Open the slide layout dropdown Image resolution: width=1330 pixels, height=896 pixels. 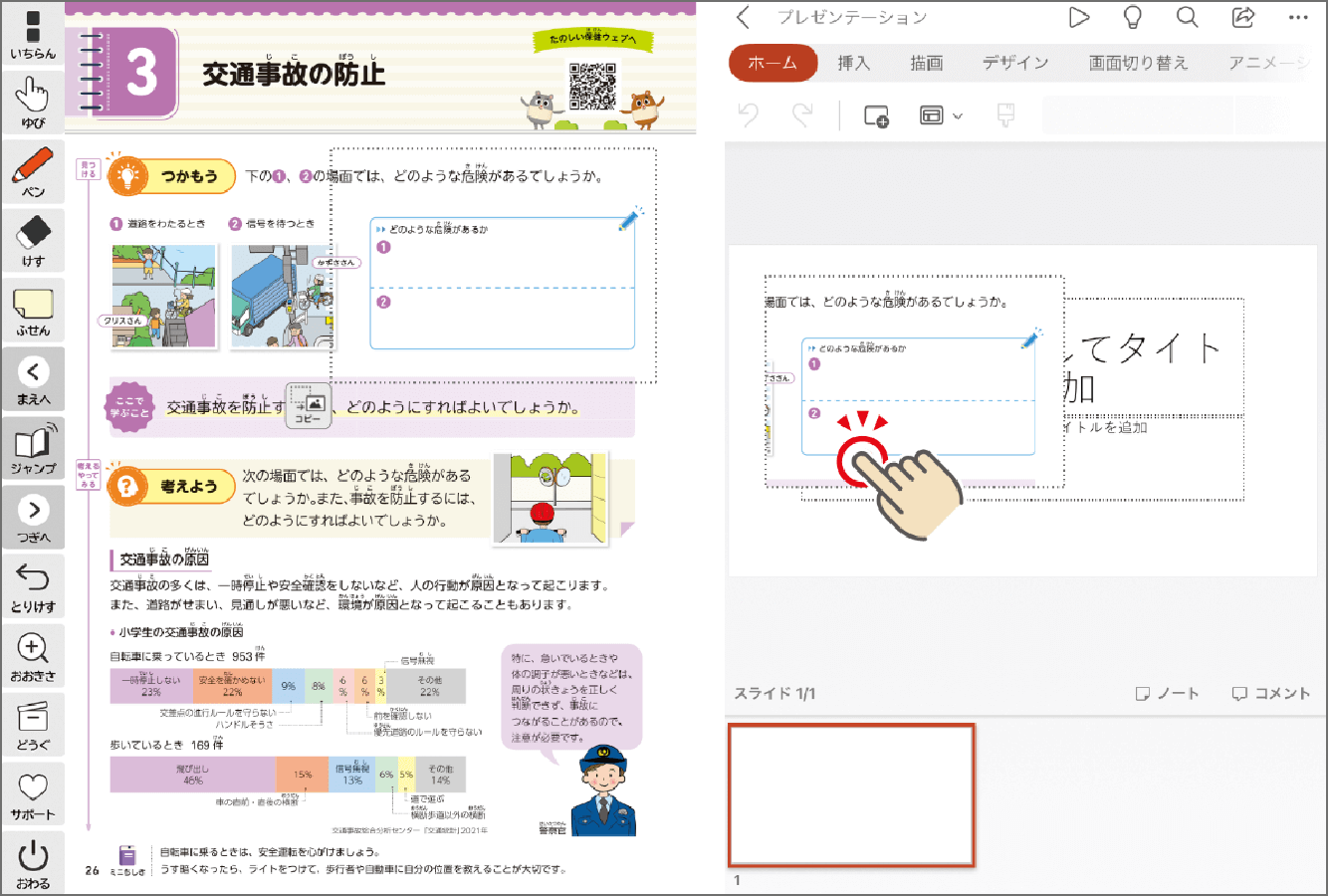(x=940, y=115)
